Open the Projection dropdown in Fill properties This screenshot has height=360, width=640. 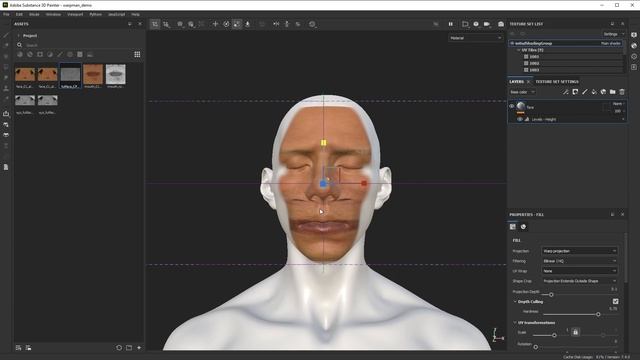(580, 251)
